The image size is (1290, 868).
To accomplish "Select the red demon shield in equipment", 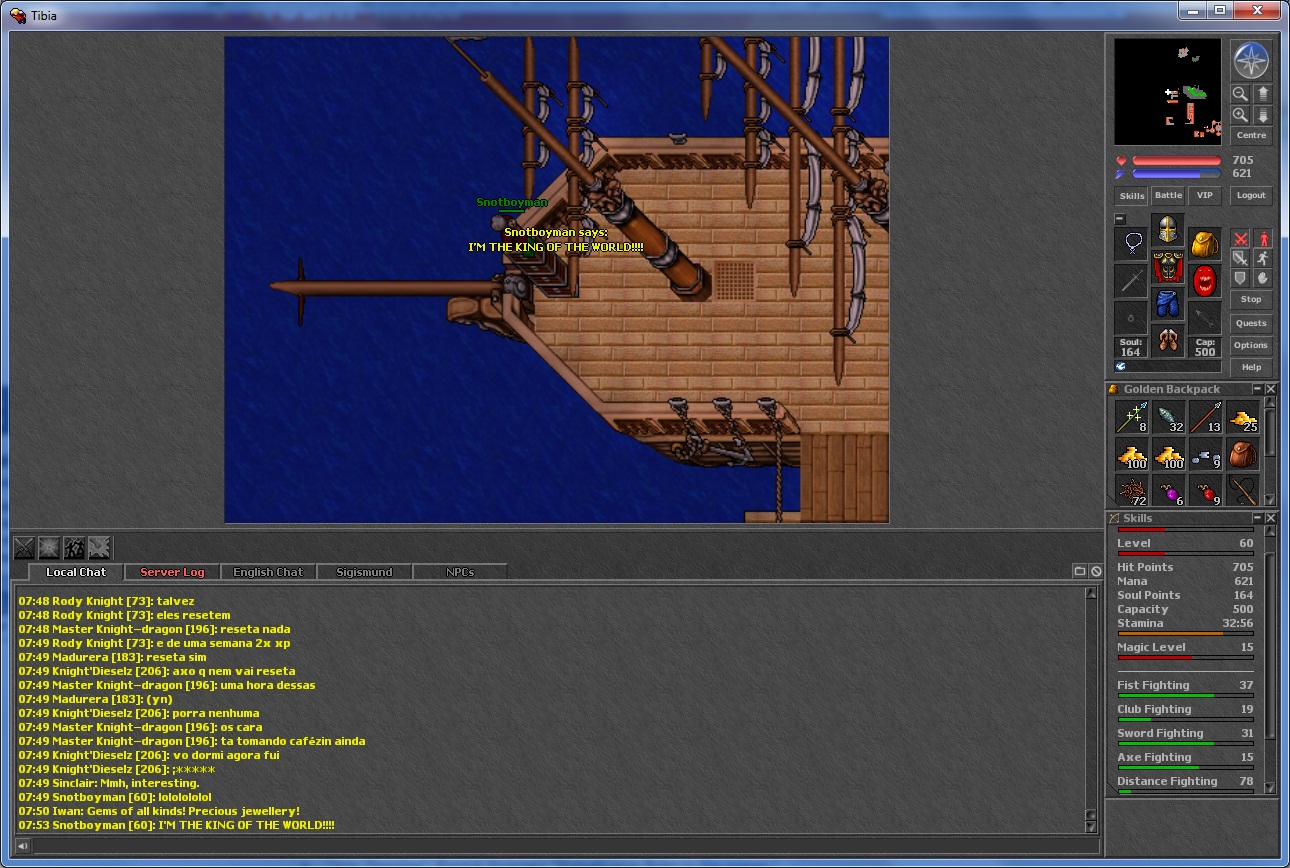I will point(1204,281).
